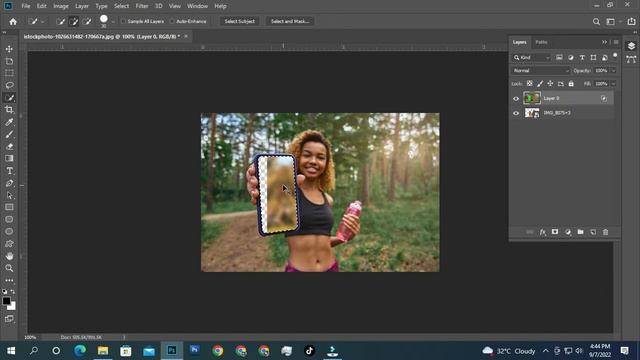This screenshot has height=360, width=640.
Task: Toggle lock position
Action: point(550,83)
